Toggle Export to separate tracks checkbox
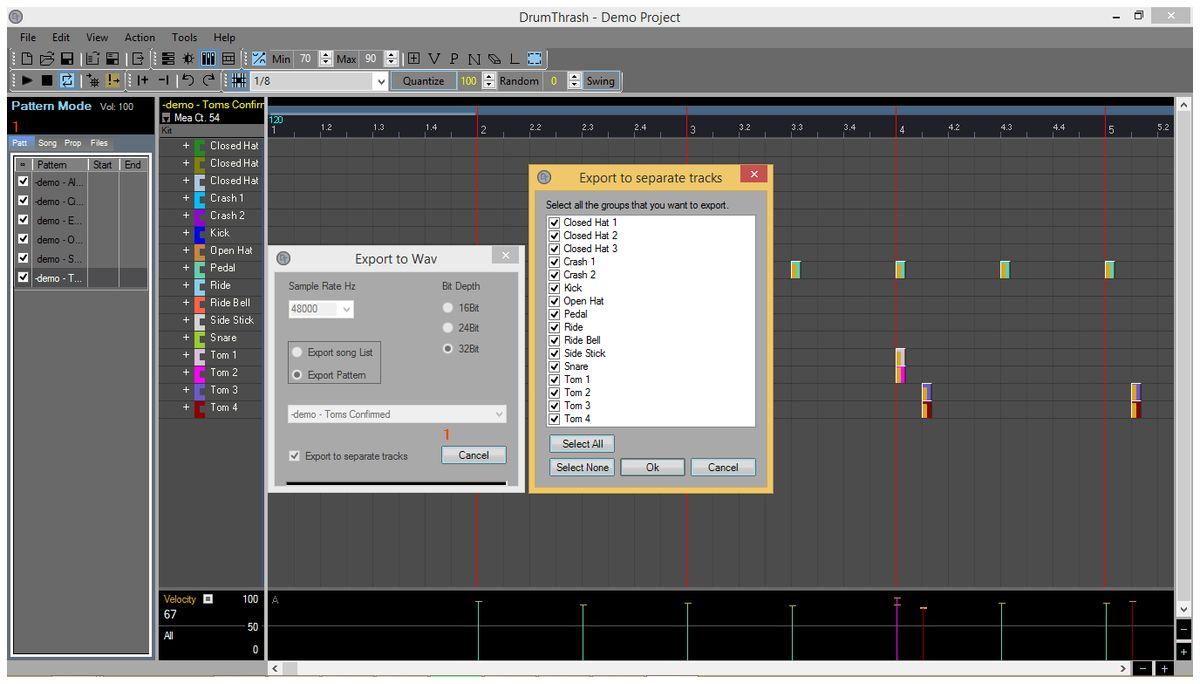 click(x=294, y=455)
